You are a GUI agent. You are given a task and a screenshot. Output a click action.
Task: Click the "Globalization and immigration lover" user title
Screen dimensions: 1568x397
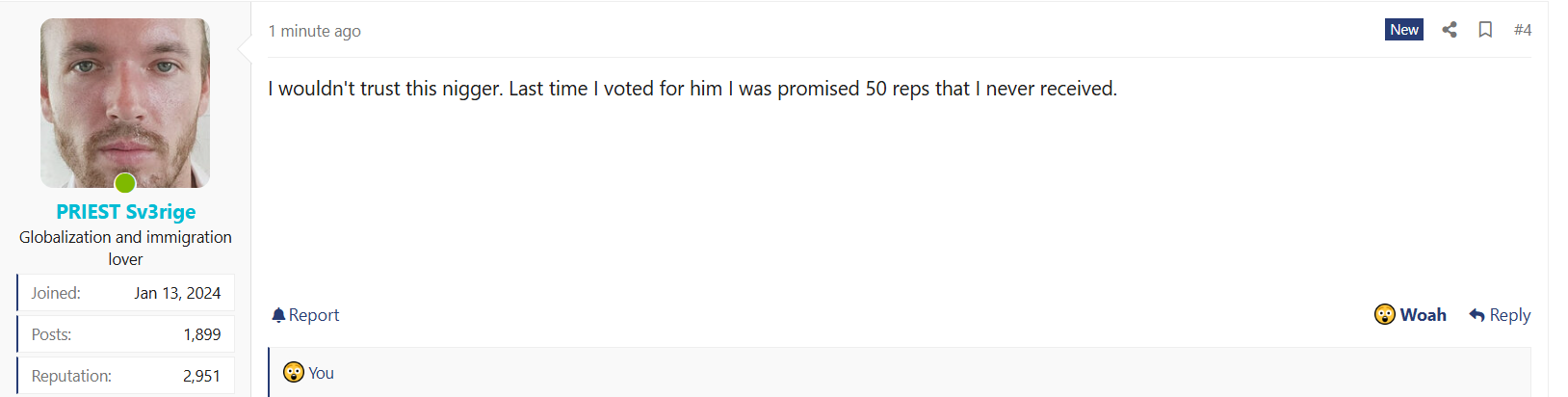(x=125, y=248)
